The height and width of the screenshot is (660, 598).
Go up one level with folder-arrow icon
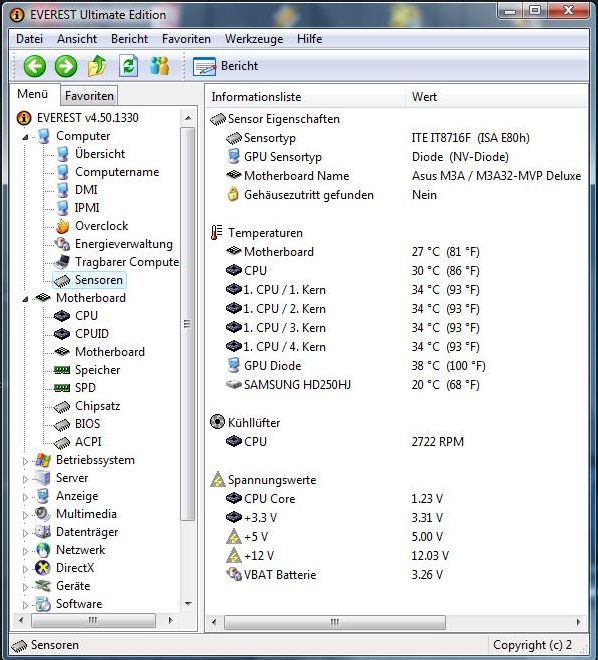97,66
